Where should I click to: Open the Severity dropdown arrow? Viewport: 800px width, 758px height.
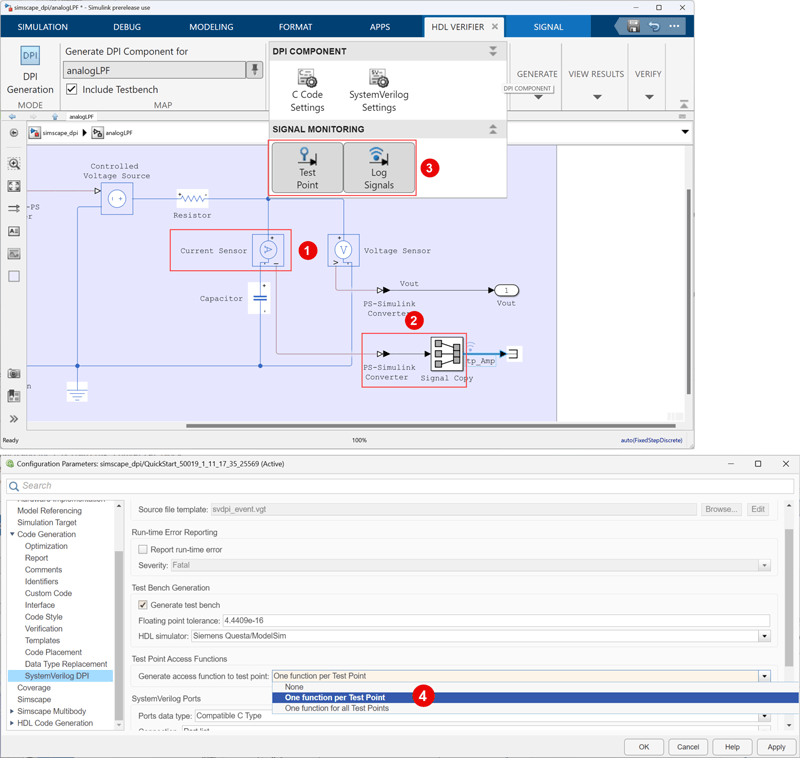tap(764, 565)
